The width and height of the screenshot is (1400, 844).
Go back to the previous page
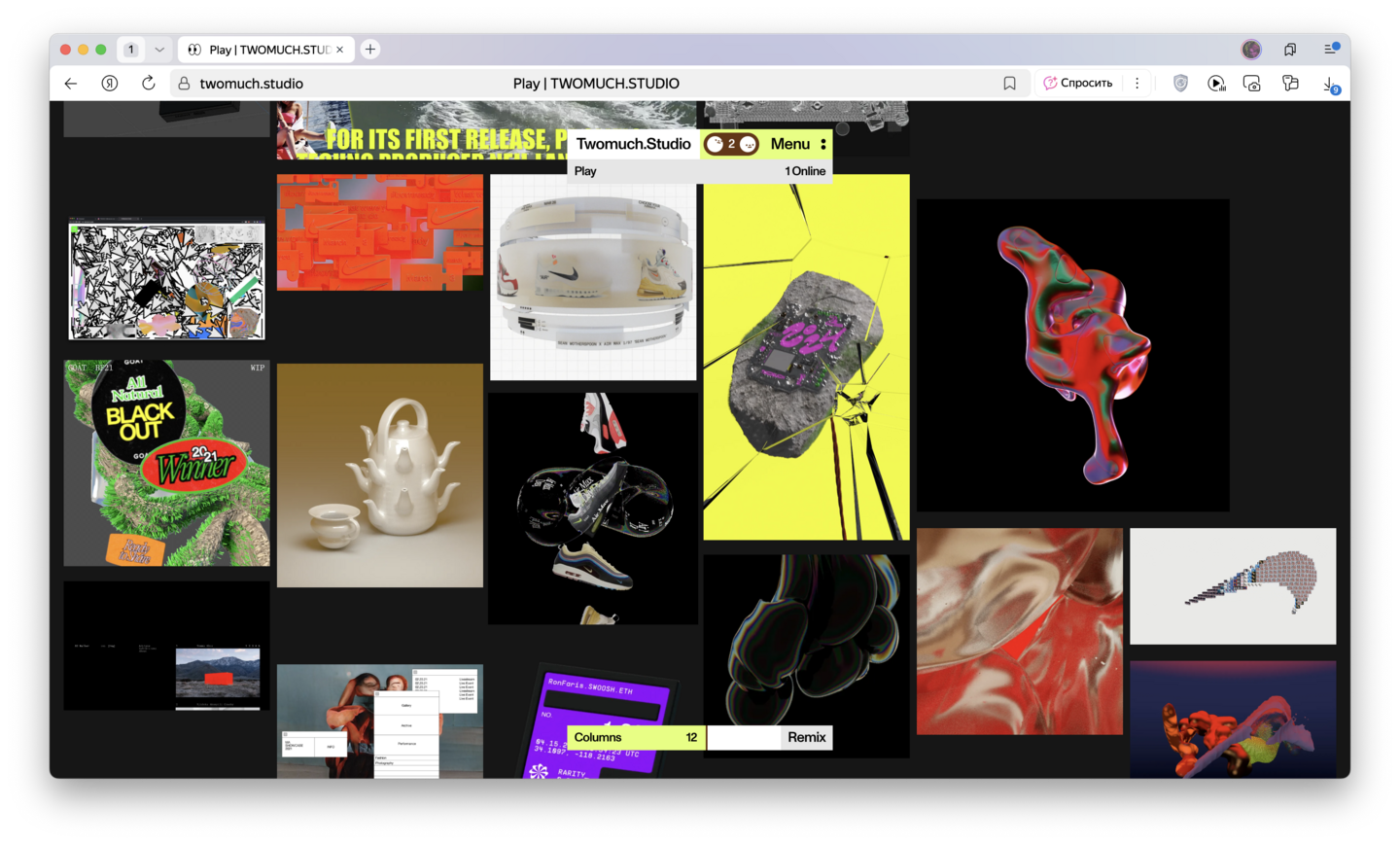71,84
